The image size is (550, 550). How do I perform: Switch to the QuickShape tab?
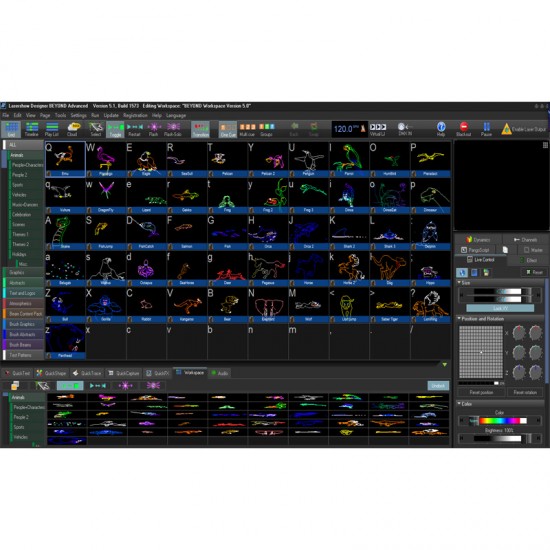(x=51, y=373)
